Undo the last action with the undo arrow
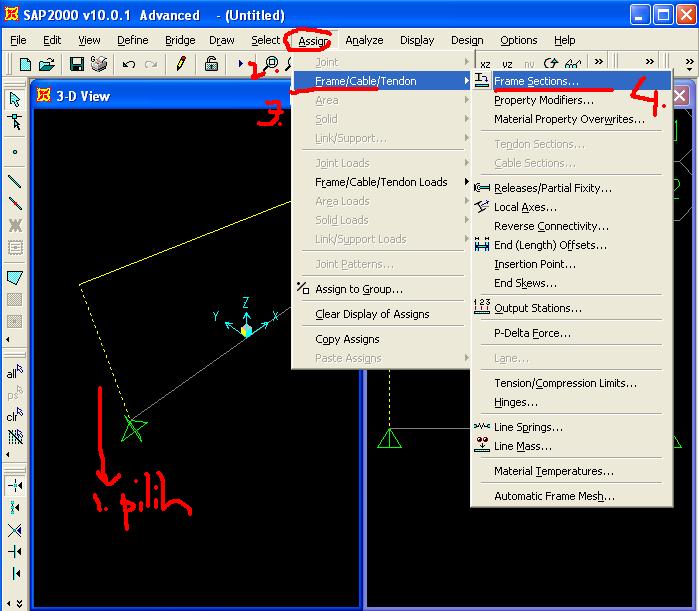 tap(129, 65)
